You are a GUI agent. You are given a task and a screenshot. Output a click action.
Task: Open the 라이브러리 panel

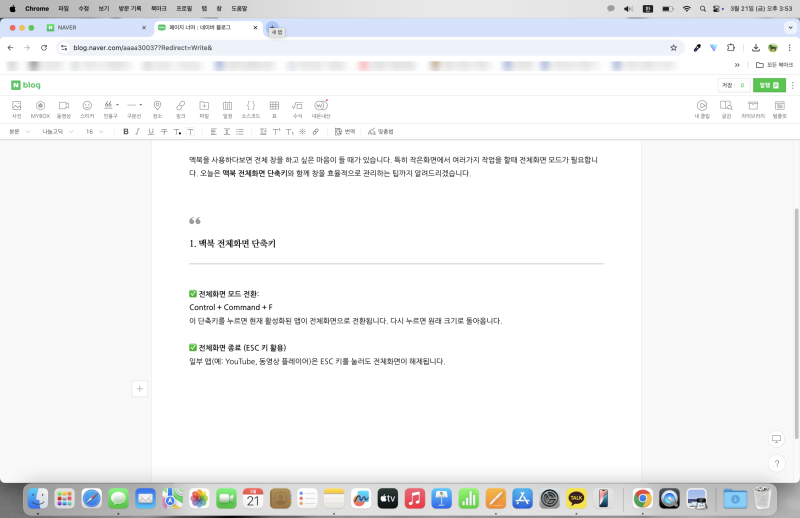(753, 109)
